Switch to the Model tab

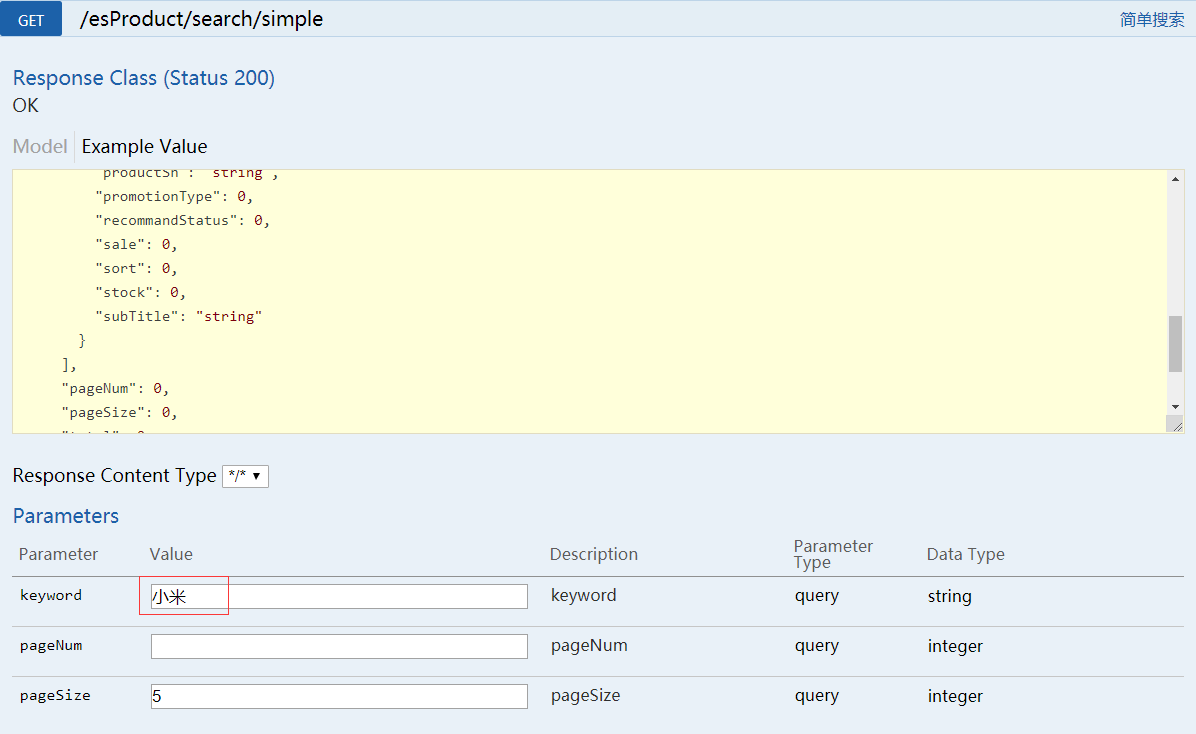[40, 146]
